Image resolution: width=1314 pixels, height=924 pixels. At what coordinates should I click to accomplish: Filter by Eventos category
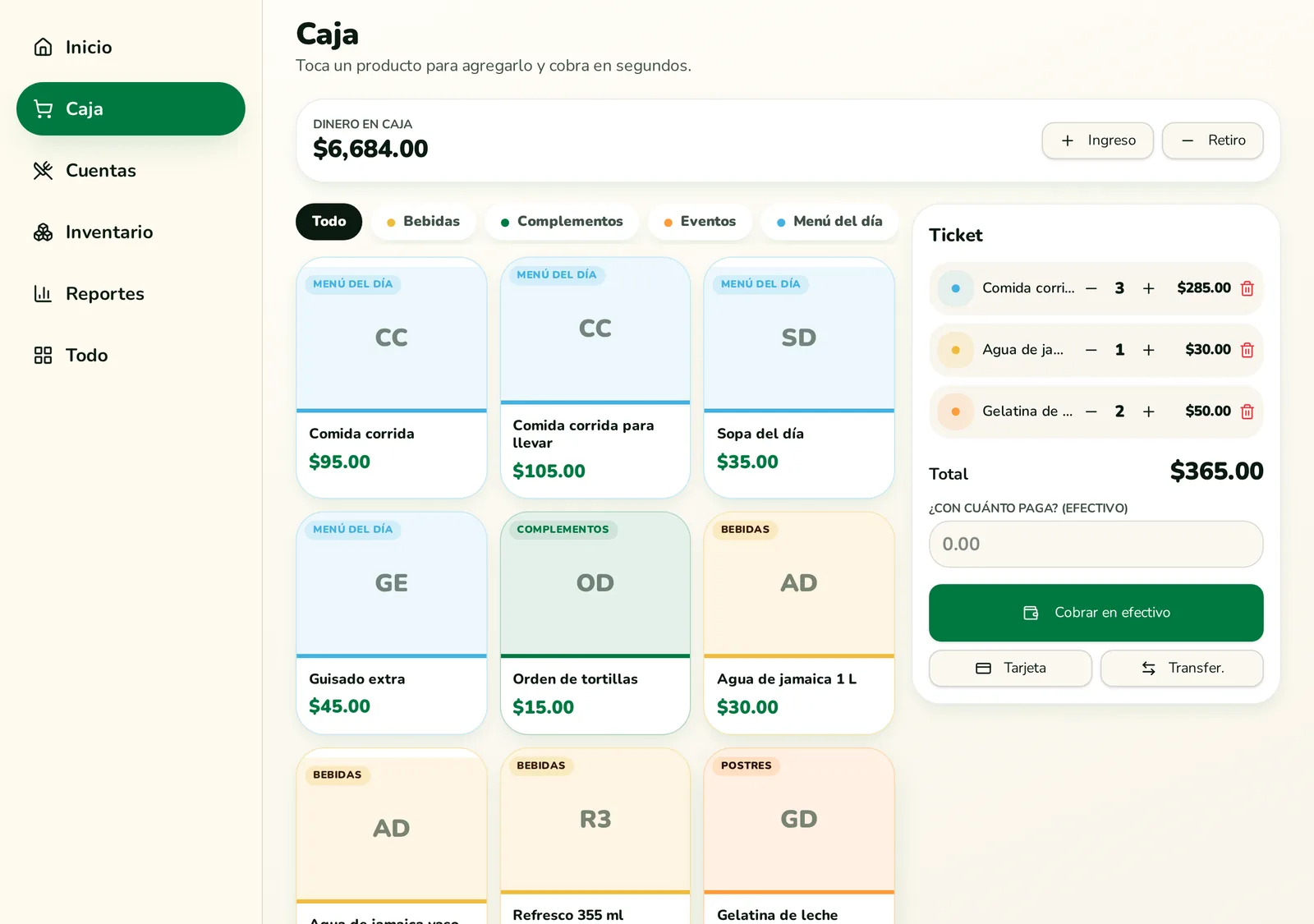coord(700,222)
